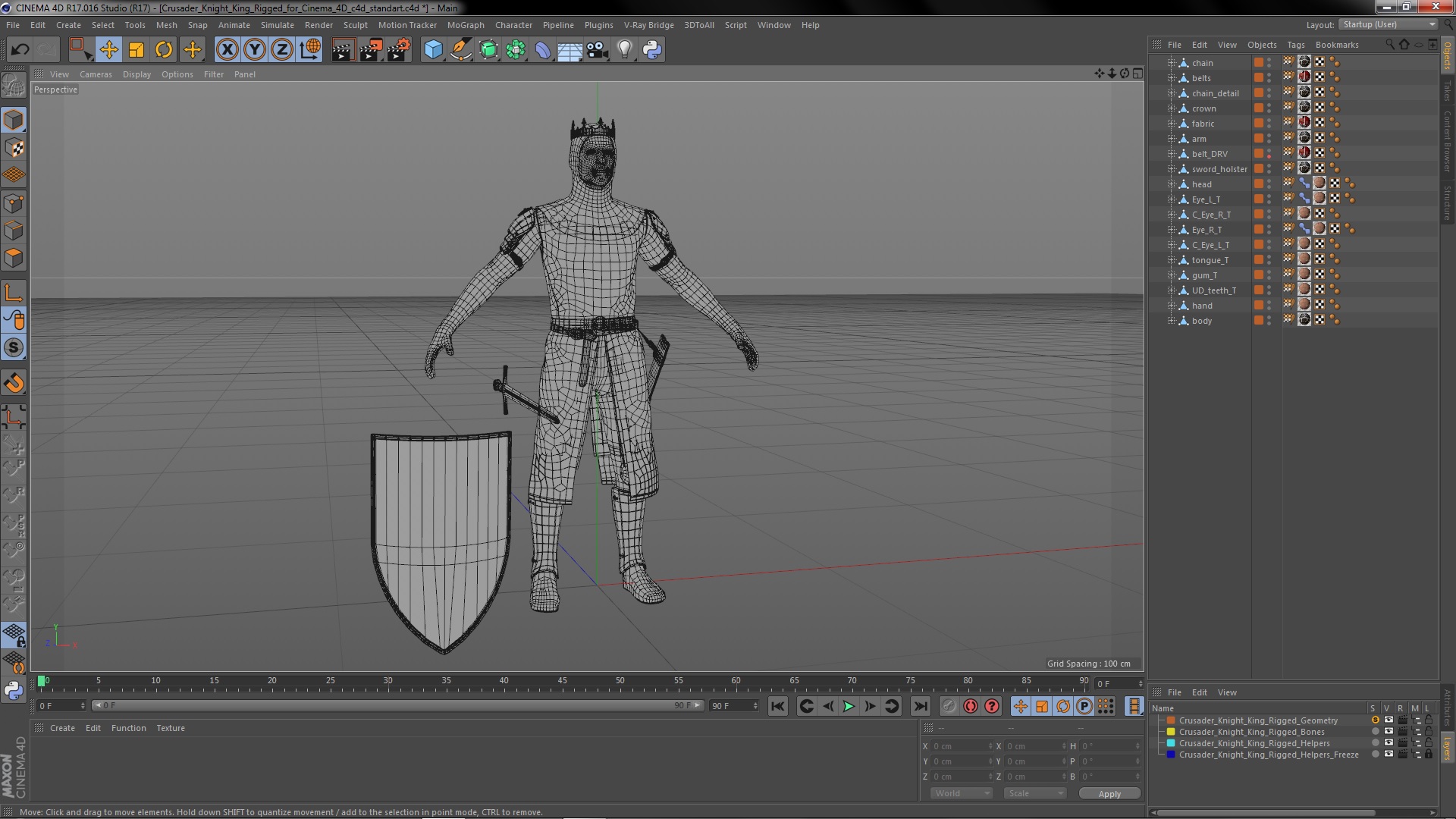
Task: Toggle Y axis lock
Action: 255,50
